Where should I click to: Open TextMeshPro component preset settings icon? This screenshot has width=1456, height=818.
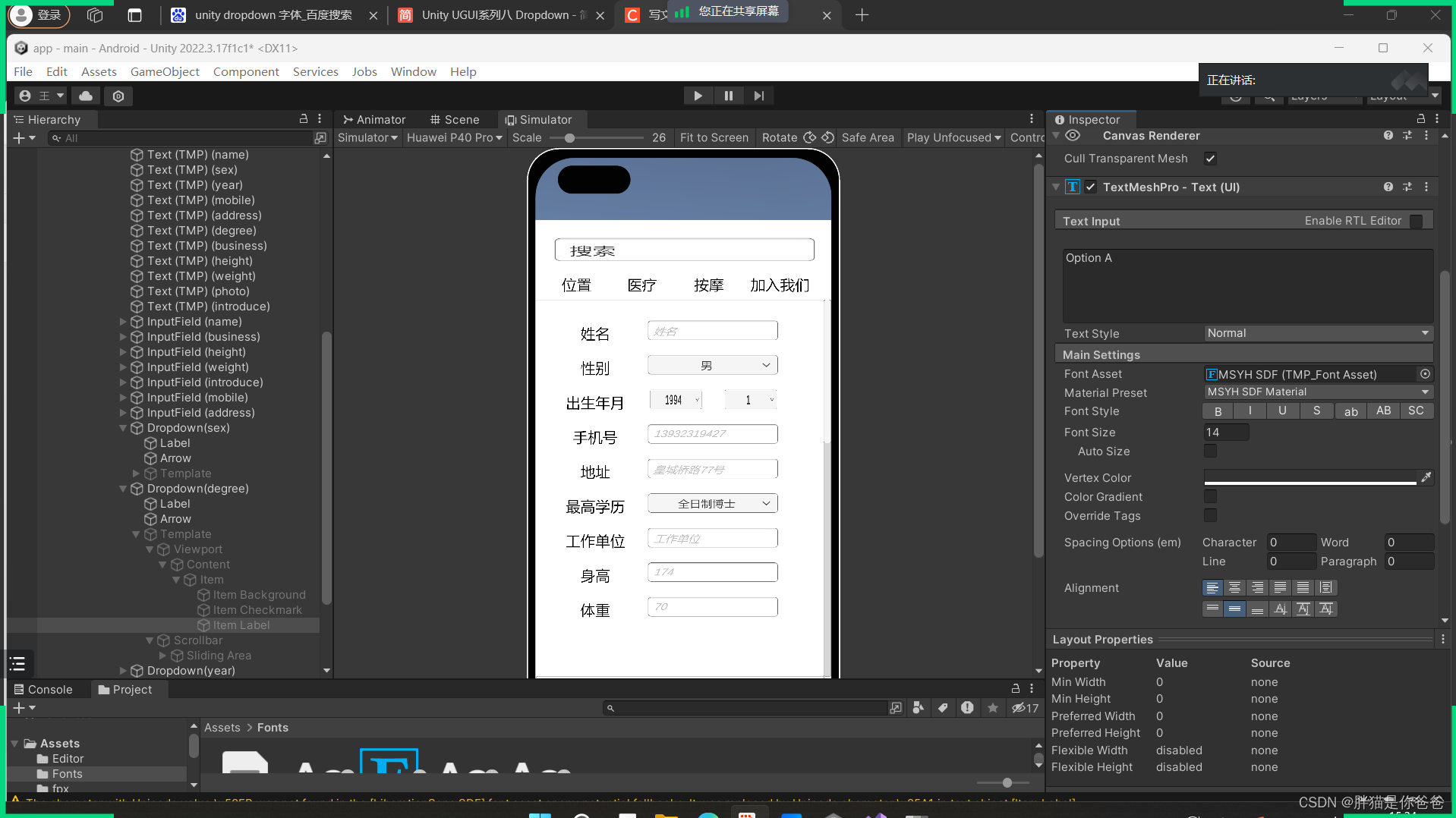click(x=1407, y=187)
